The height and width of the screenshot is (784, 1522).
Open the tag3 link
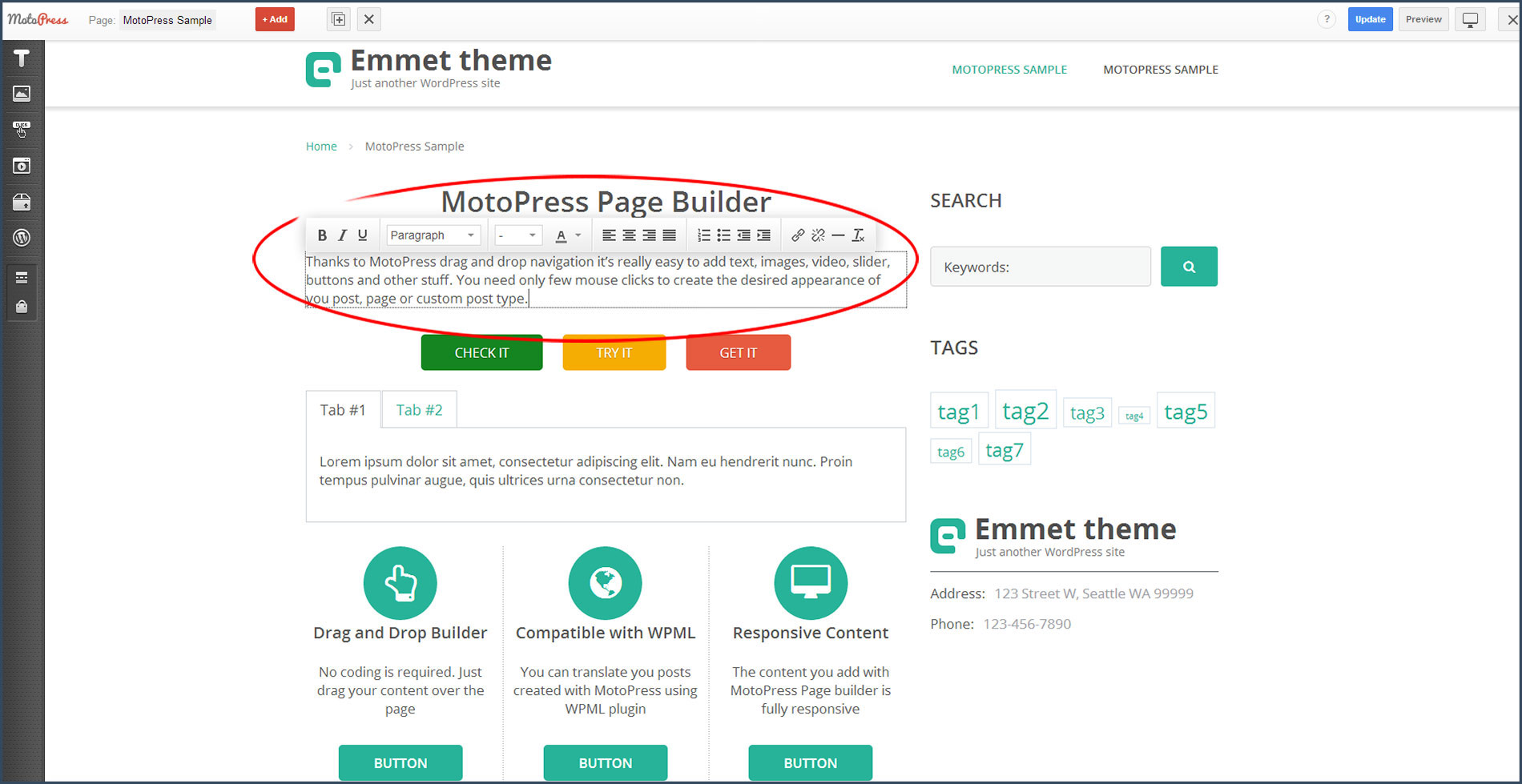pyautogui.click(x=1087, y=412)
